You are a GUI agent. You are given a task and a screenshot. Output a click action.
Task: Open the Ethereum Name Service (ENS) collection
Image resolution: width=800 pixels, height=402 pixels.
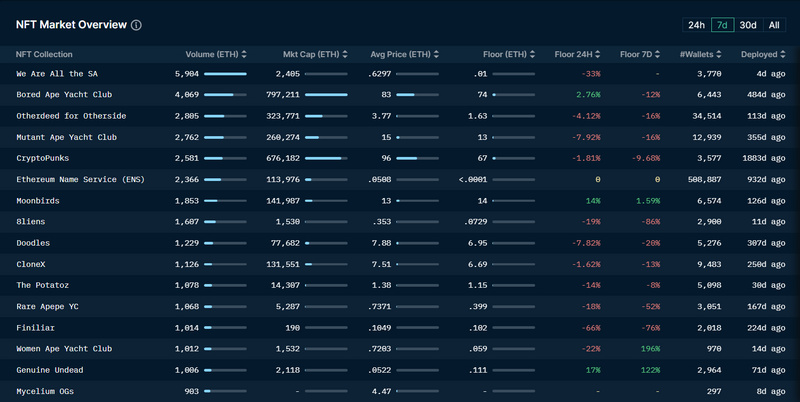click(80, 180)
